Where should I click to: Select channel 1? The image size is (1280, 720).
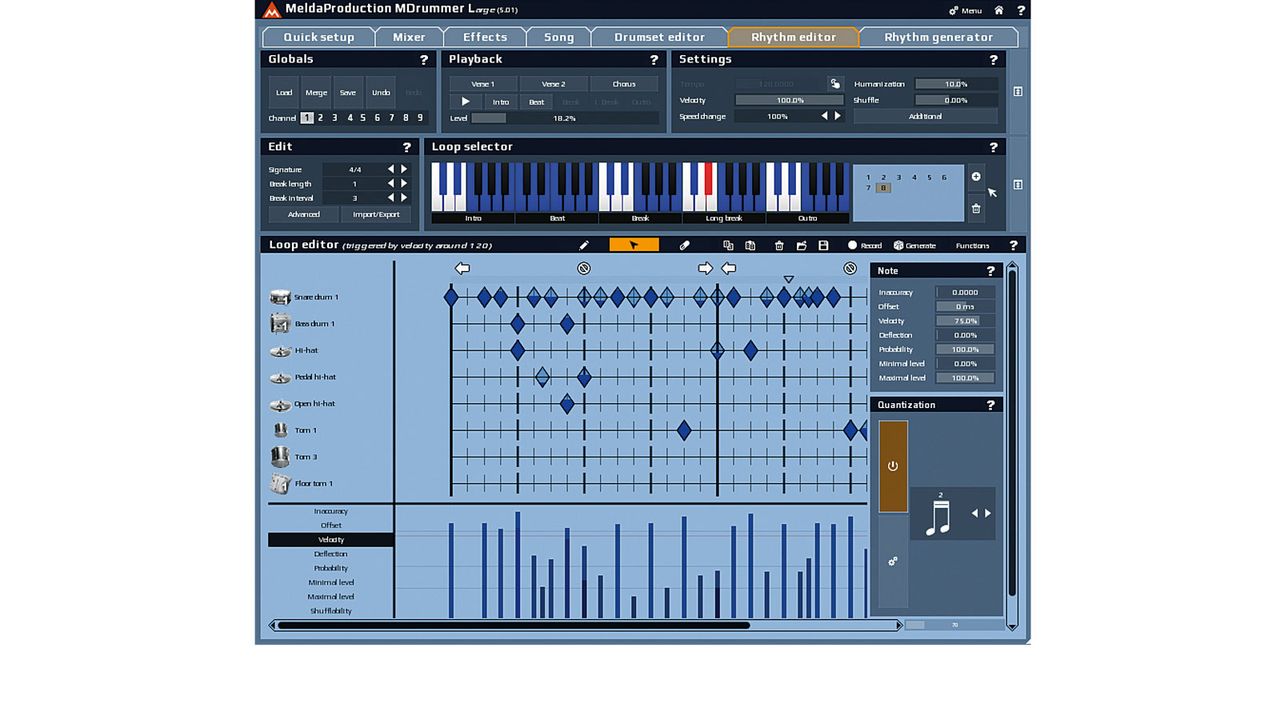tap(307, 118)
